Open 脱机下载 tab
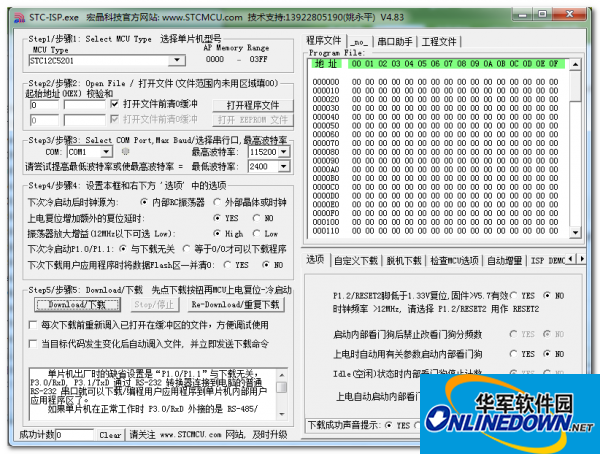 (404, 261)
